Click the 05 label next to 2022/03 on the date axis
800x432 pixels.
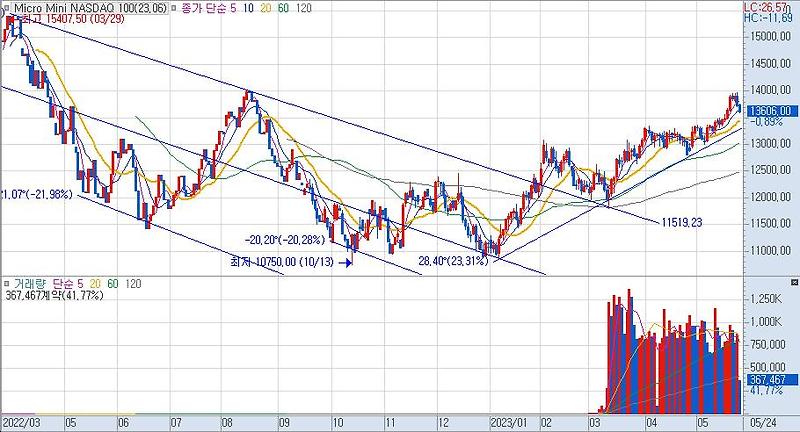70,423
